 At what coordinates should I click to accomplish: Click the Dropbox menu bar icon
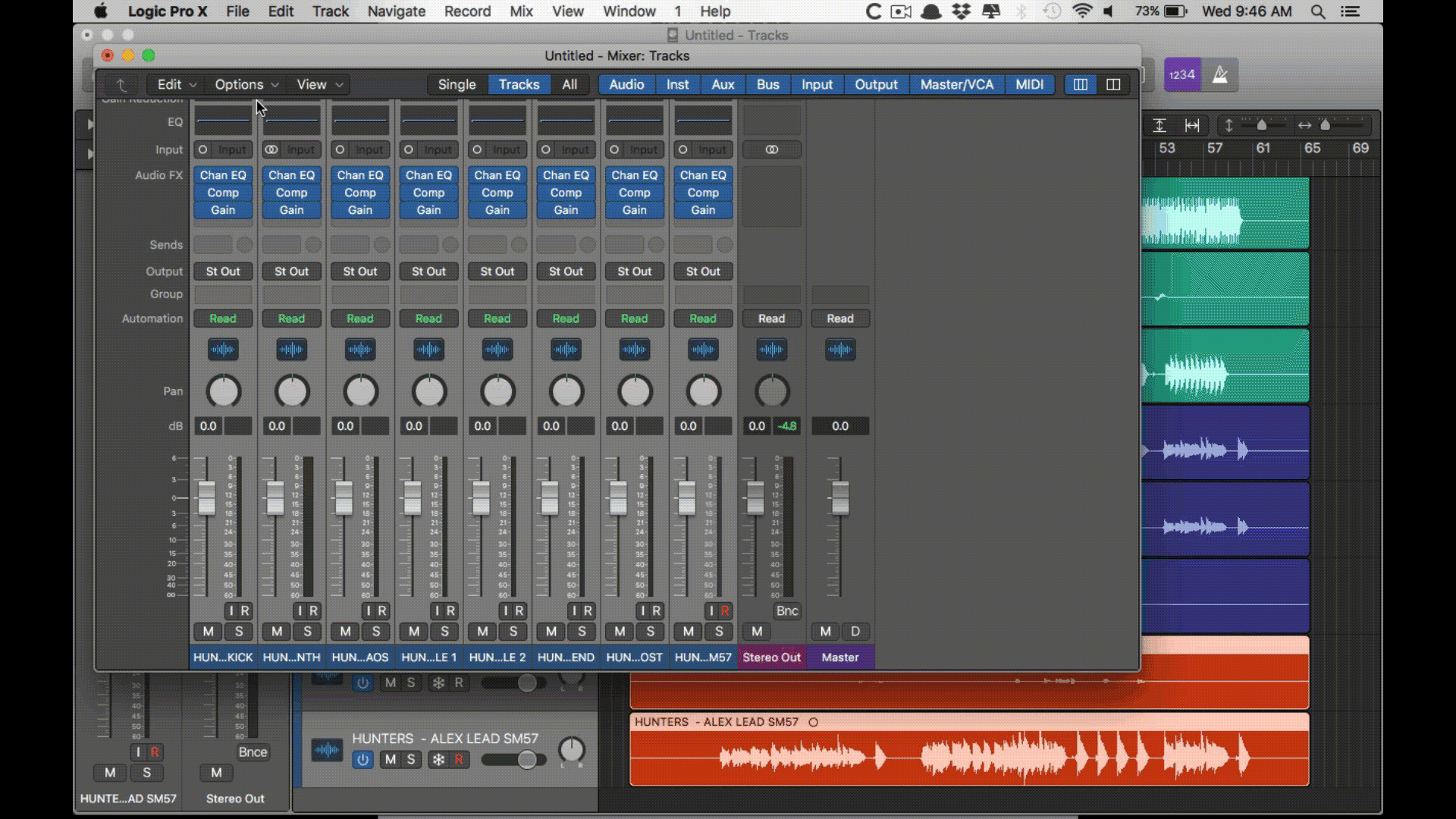[x=962, y=11]
